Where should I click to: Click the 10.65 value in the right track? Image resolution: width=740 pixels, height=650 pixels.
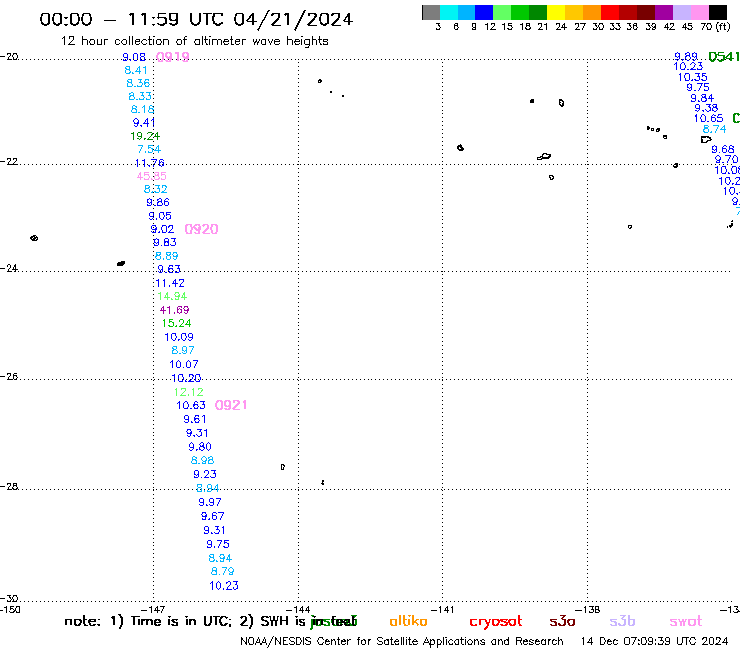pyautogui.click(x=708, y=118)
